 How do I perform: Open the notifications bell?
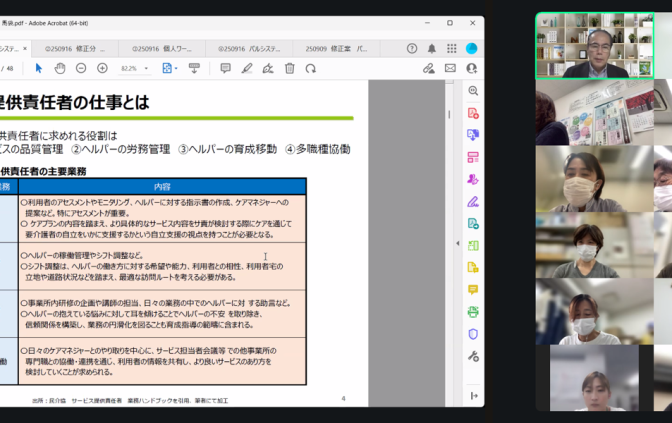(x=432, y=48)
